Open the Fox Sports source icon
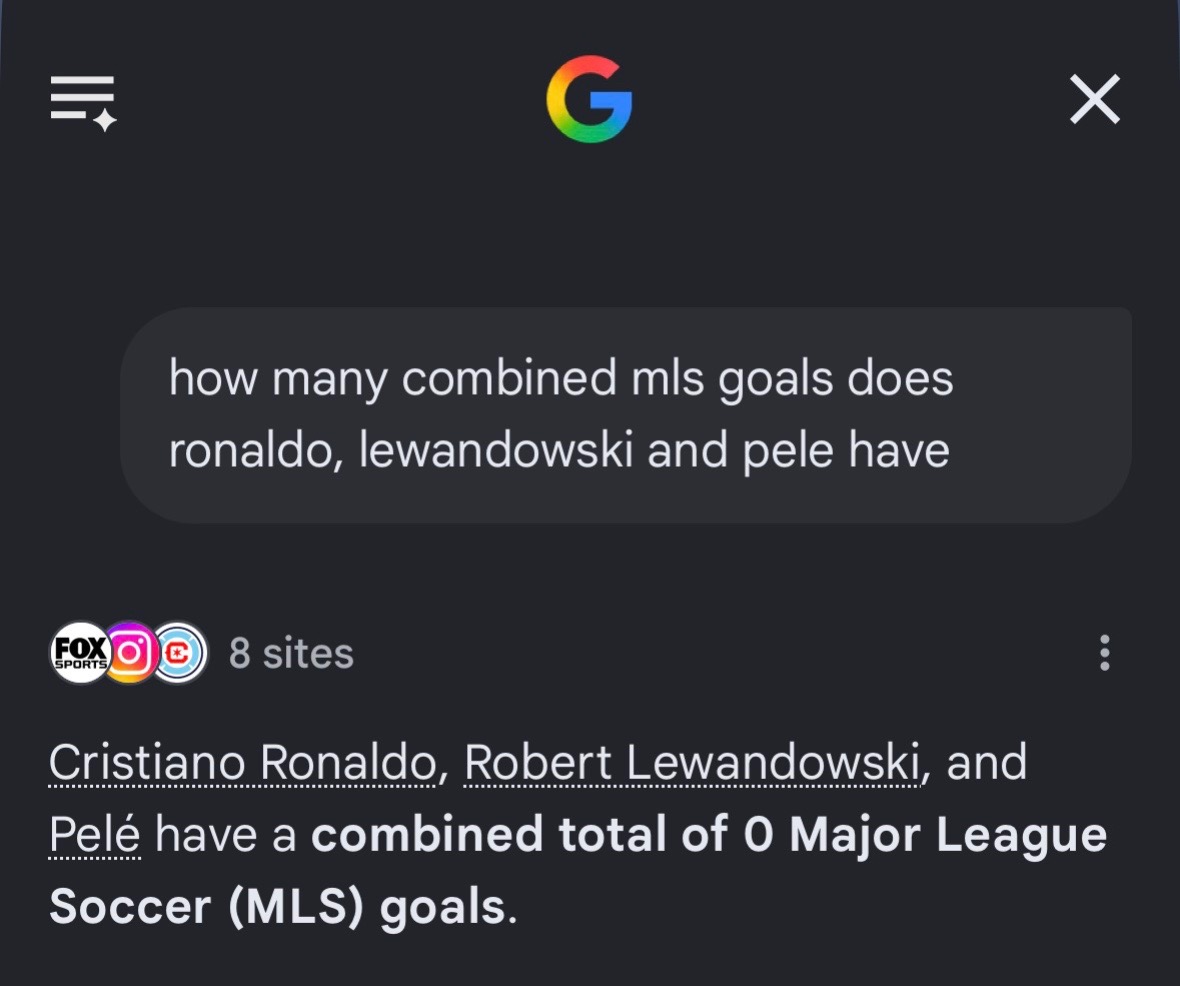 click(x=81, y=653)
